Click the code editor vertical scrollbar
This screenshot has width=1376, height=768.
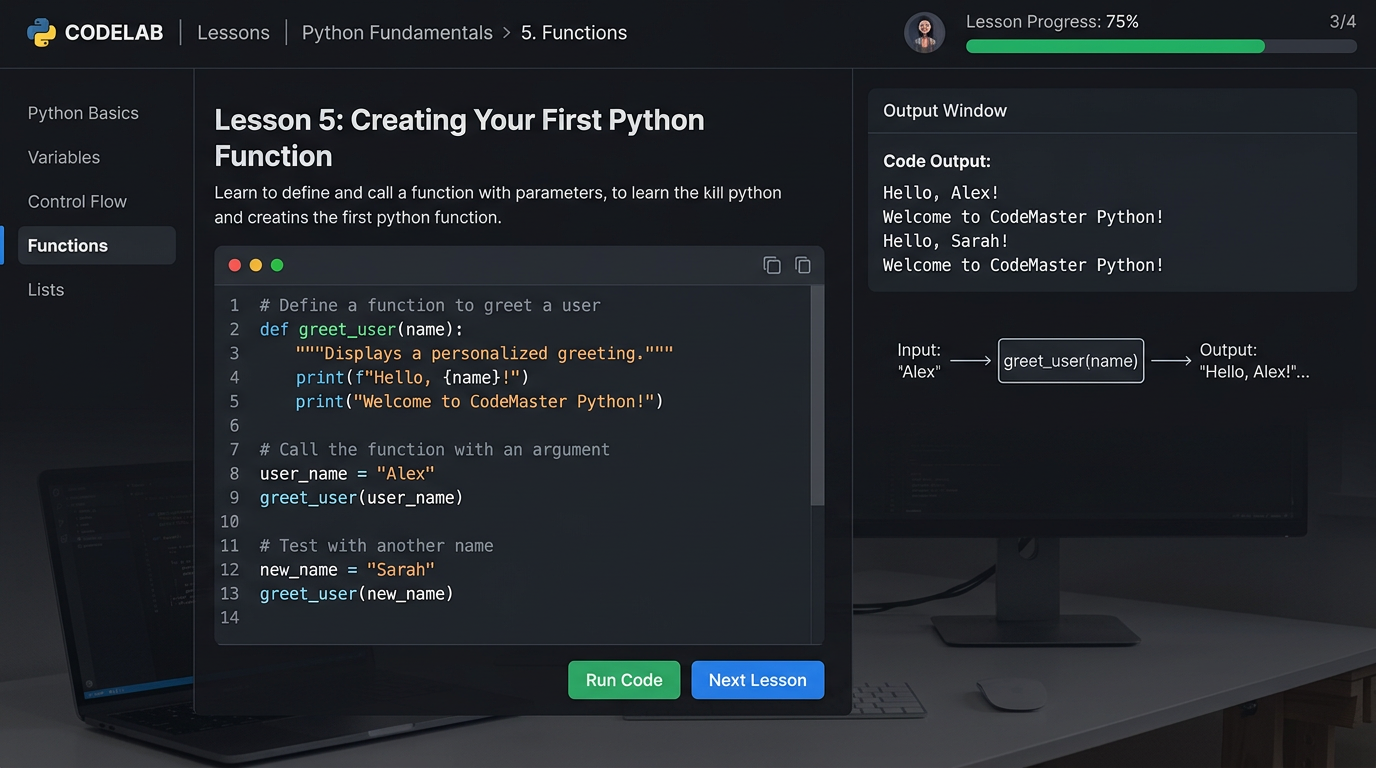(x=817, y=400)
